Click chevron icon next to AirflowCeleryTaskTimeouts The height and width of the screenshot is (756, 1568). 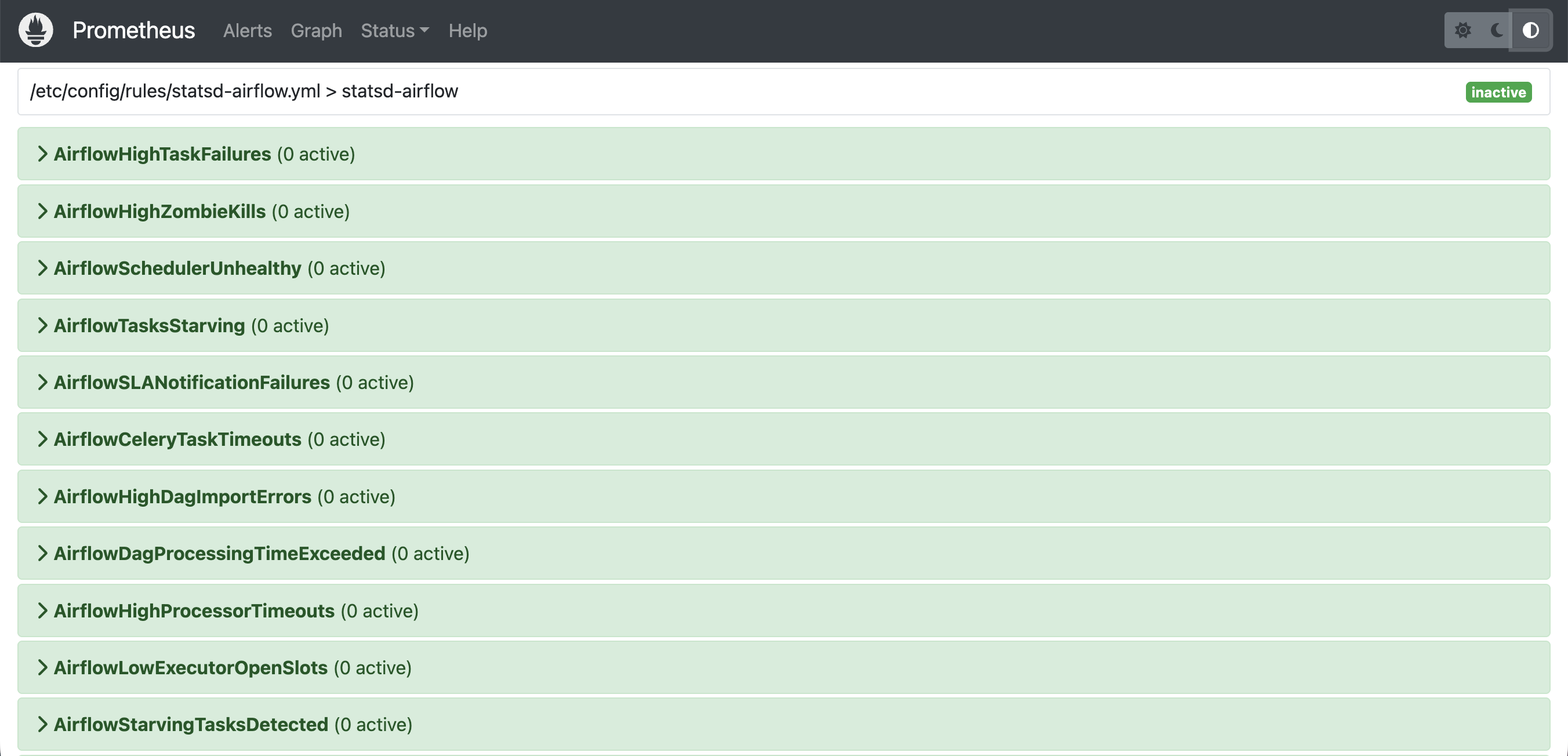[42, 439]
